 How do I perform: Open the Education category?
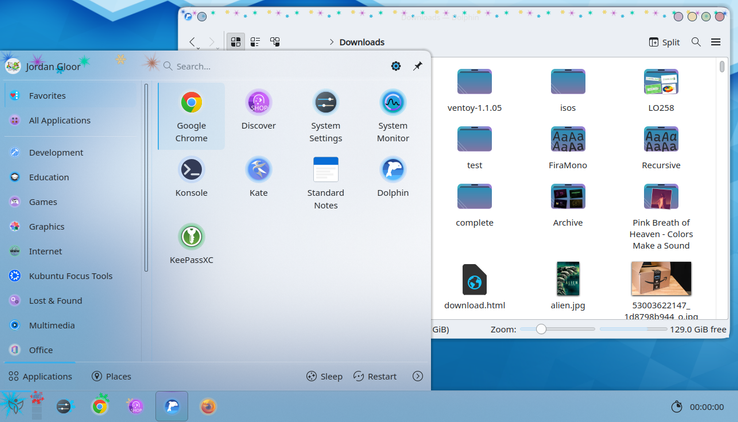(71, 177)
